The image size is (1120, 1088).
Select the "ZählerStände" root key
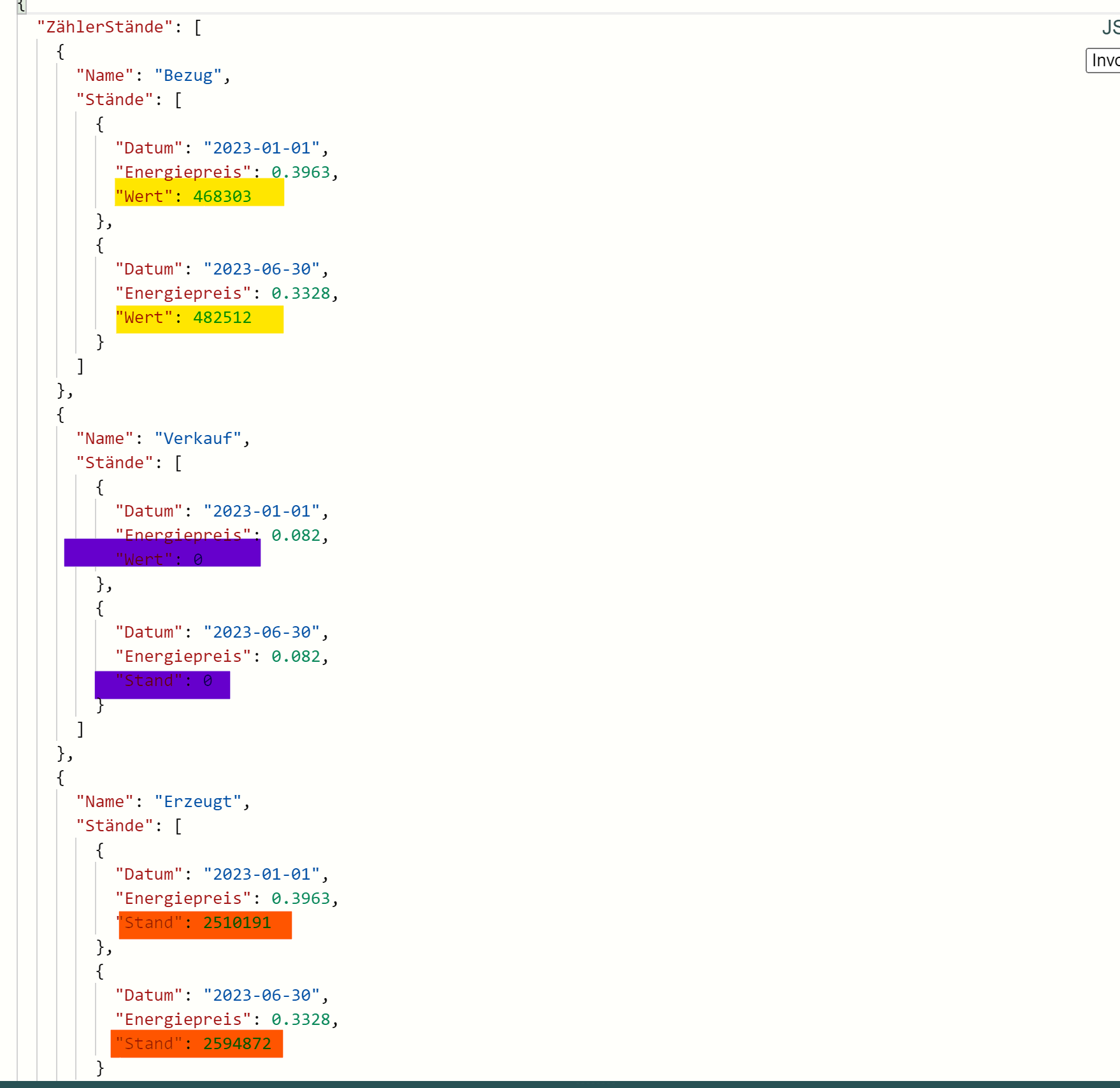[105, 27]
